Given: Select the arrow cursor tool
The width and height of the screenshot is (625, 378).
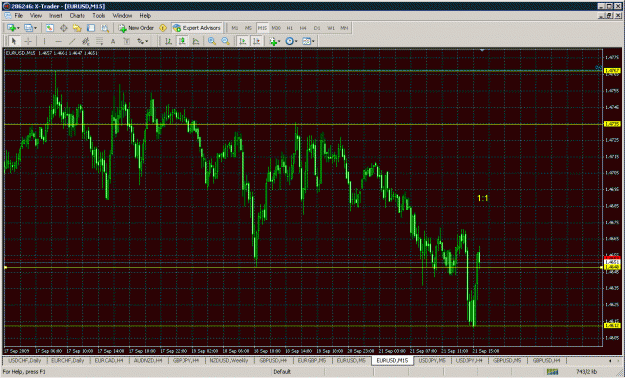Looking at the screenshot, I should coord(14,41).
